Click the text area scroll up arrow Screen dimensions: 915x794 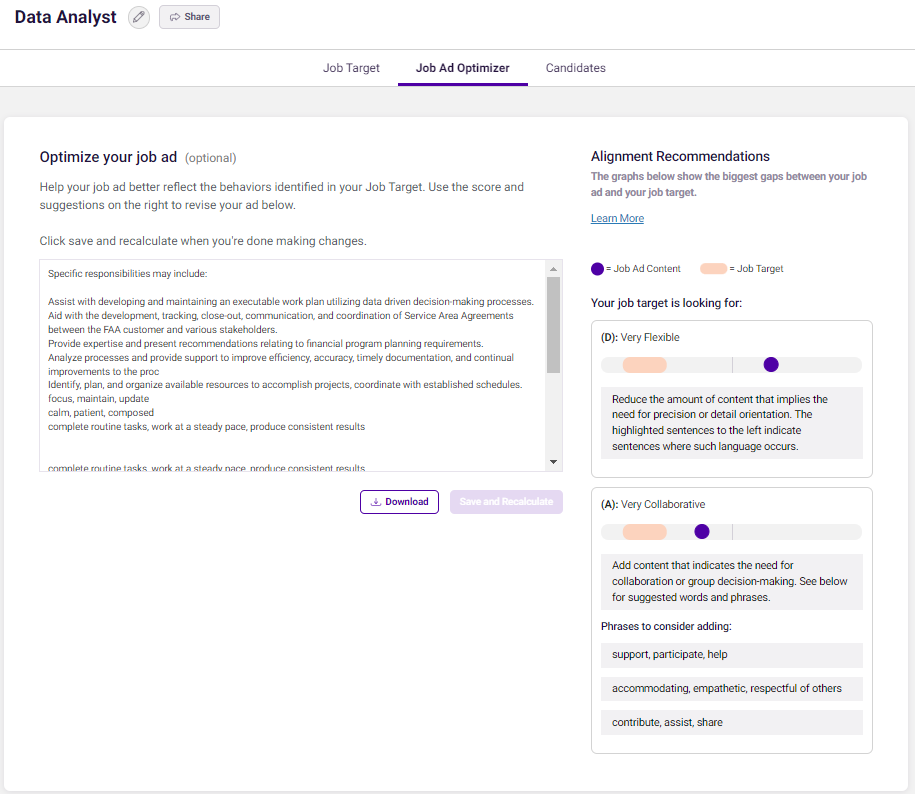pos(553,269)
